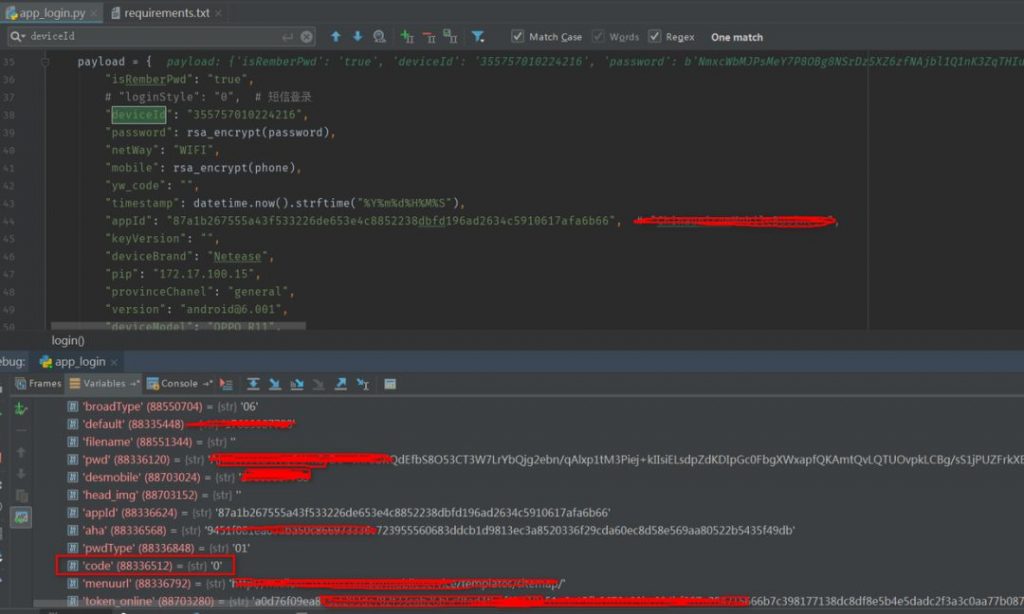Click the Step Over debugger icon
Screen dimensions: 1024x614
(253, 384)
